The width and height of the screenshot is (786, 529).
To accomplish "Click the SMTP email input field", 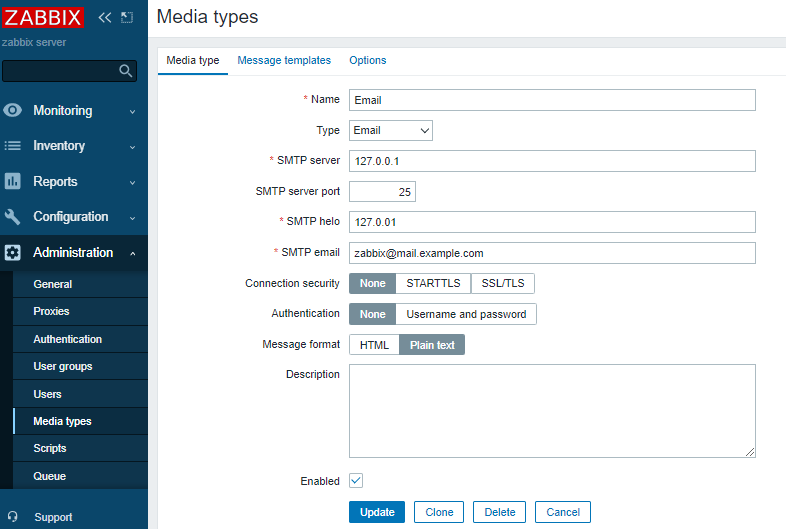I will (x=552, y=253).
